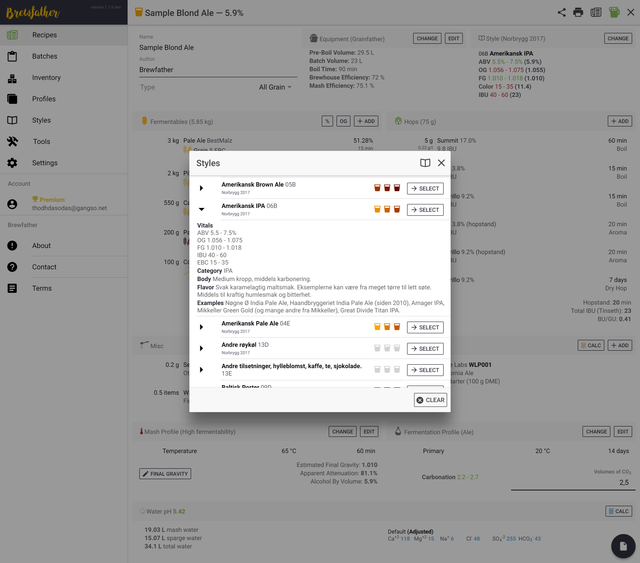Screen dimensions: 640x563
Task: Collapse the Amerikansk IPA details
Action: click(201, 209)
